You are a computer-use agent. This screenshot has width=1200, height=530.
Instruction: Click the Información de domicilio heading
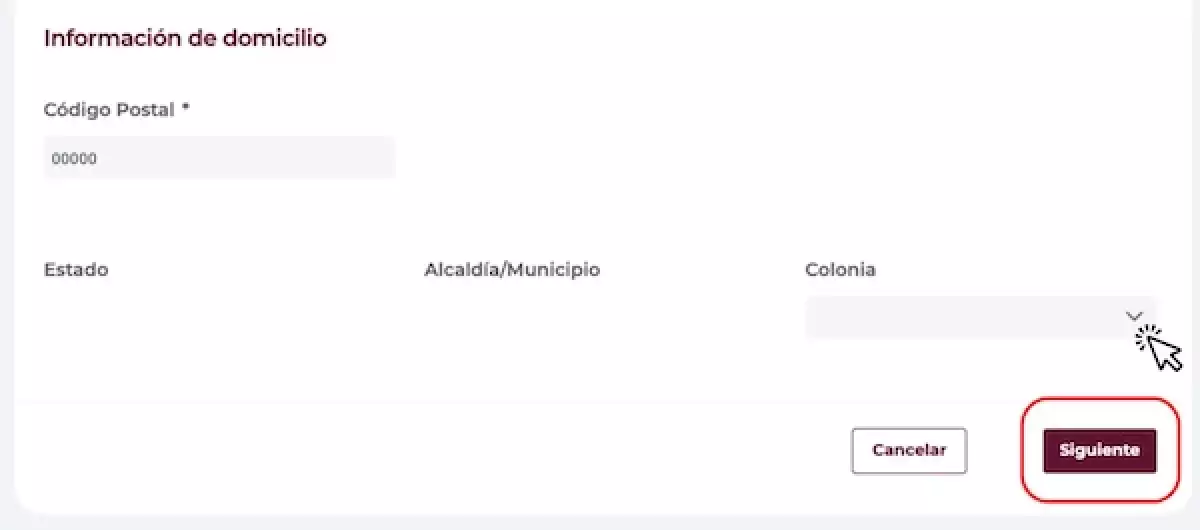(x=186, y=39)
